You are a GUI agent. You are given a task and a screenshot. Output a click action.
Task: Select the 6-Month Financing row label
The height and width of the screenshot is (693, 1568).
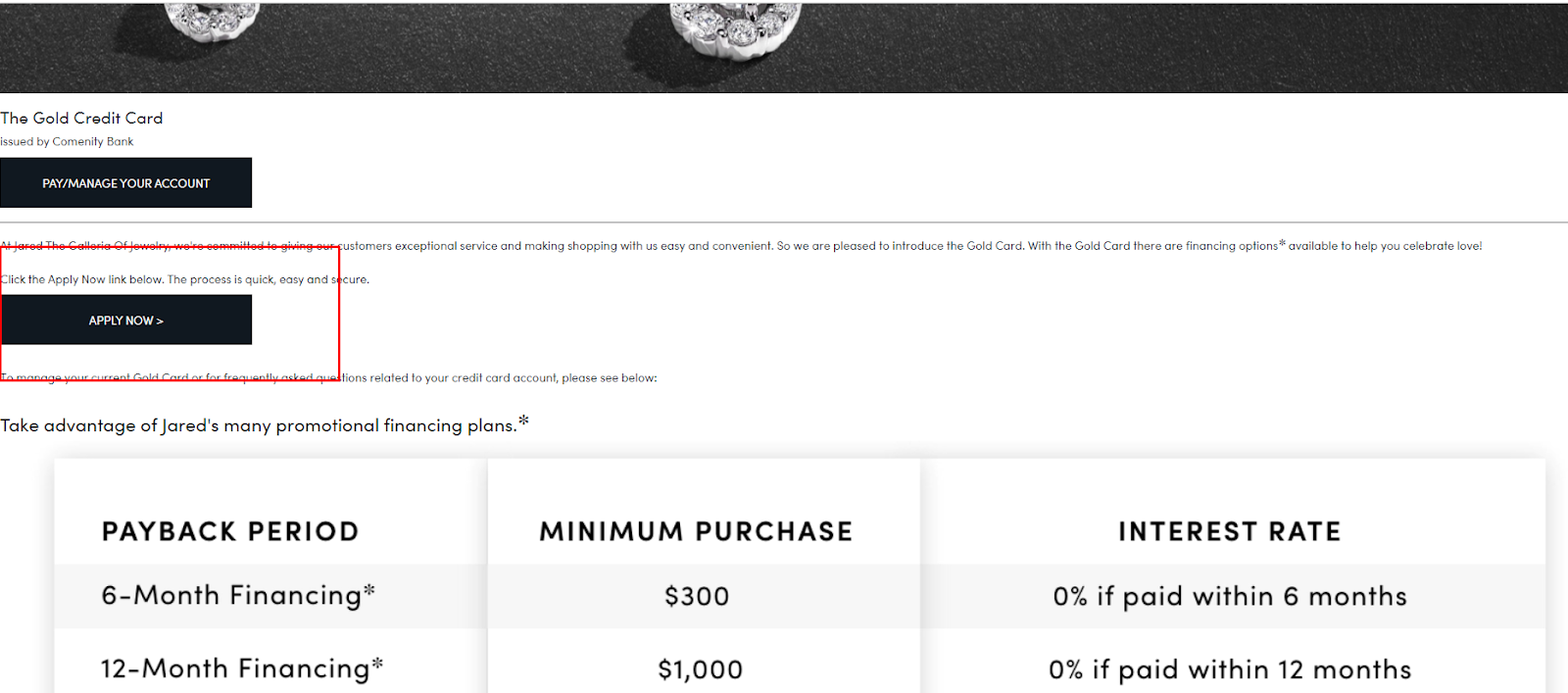(238, 596)
